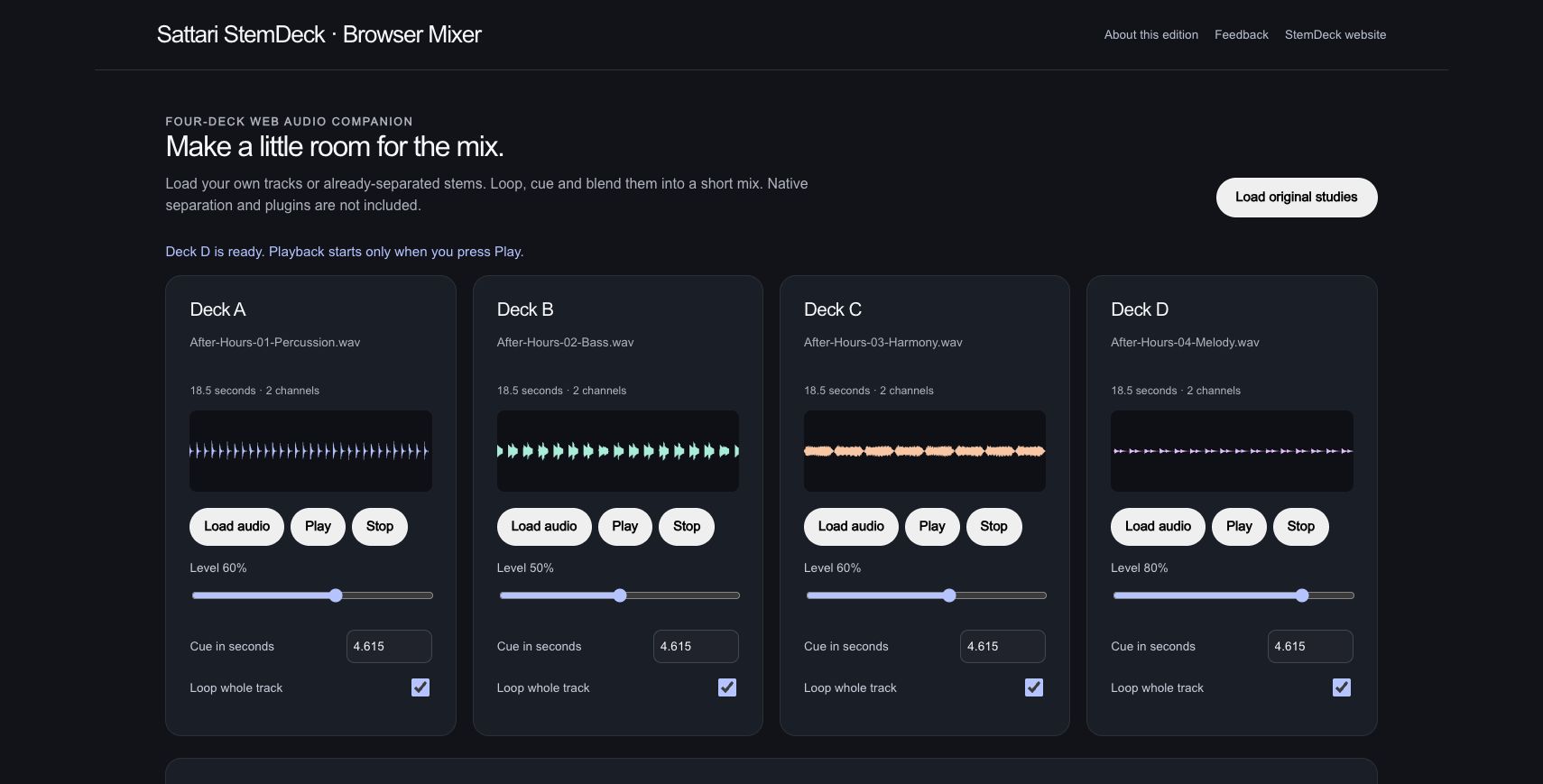Focus Deck C Cue in seconds field
1543x784 pixels.
click(1002, 646)
